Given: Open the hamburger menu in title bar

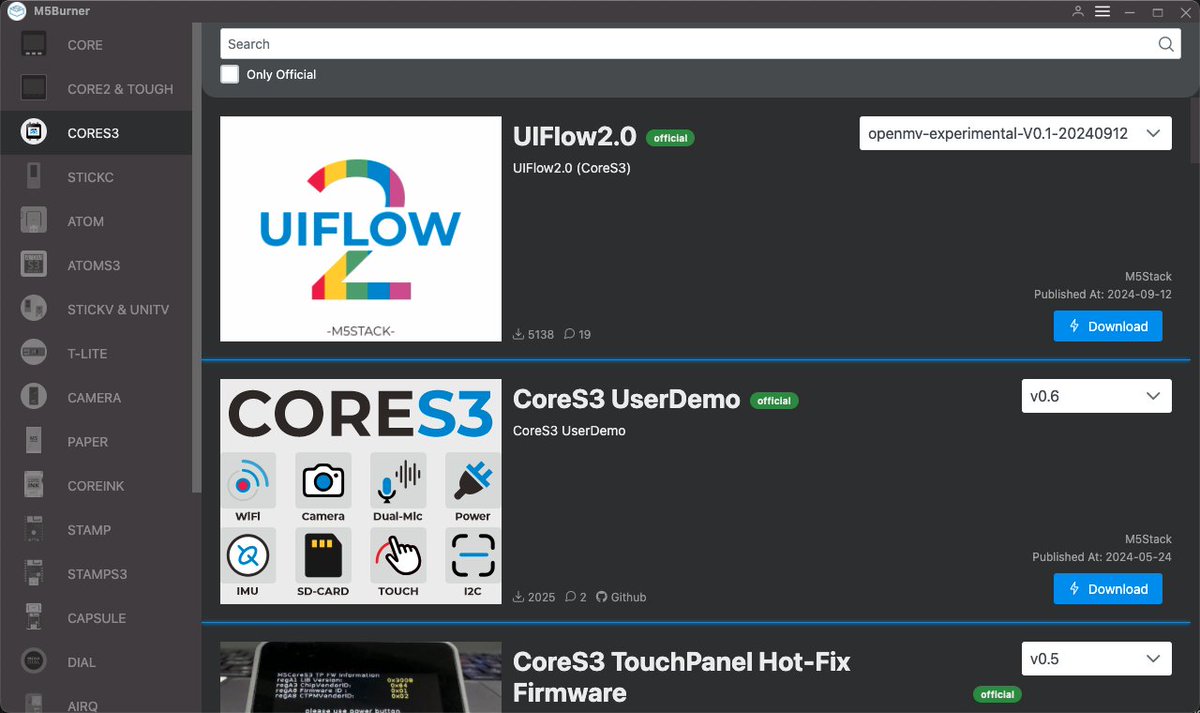Looking at the screenshot, I should pyautogui.click(x=1102, y=12).
